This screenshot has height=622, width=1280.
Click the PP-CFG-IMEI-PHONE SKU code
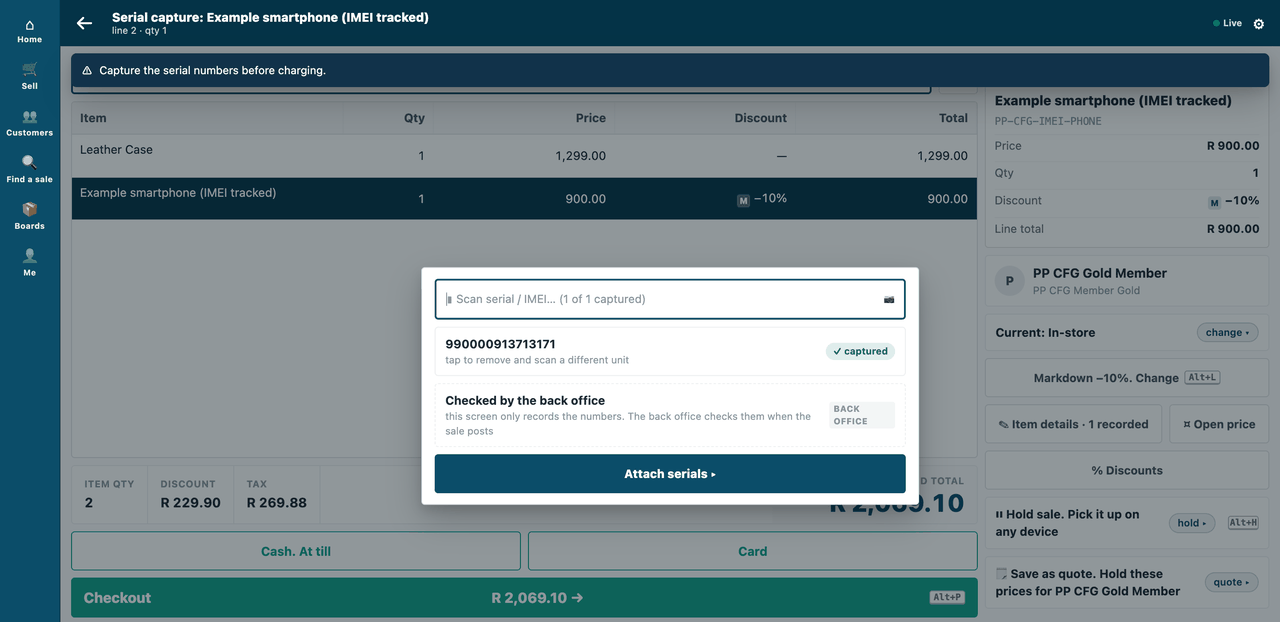(x=1049, y=121)
